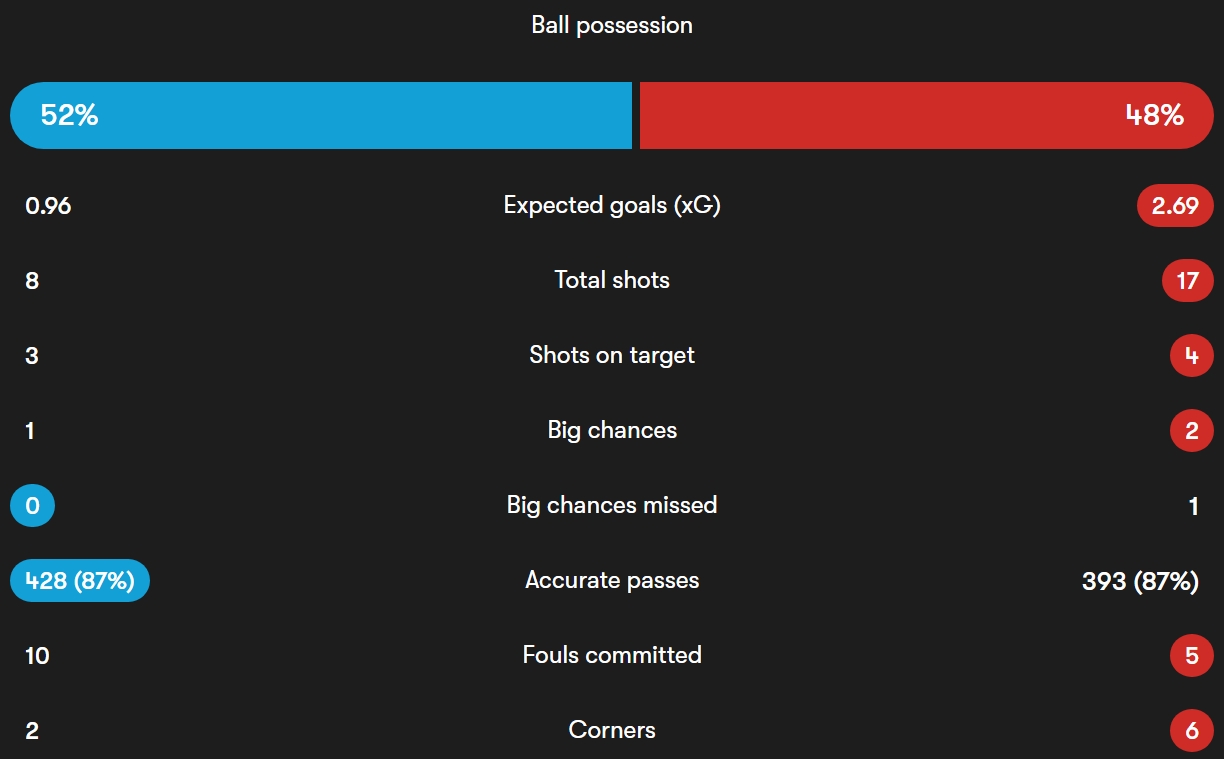Click the red 2 big chances badge
The height and width of the screenshot is (759, 1224).
[x=1192, y=431]
